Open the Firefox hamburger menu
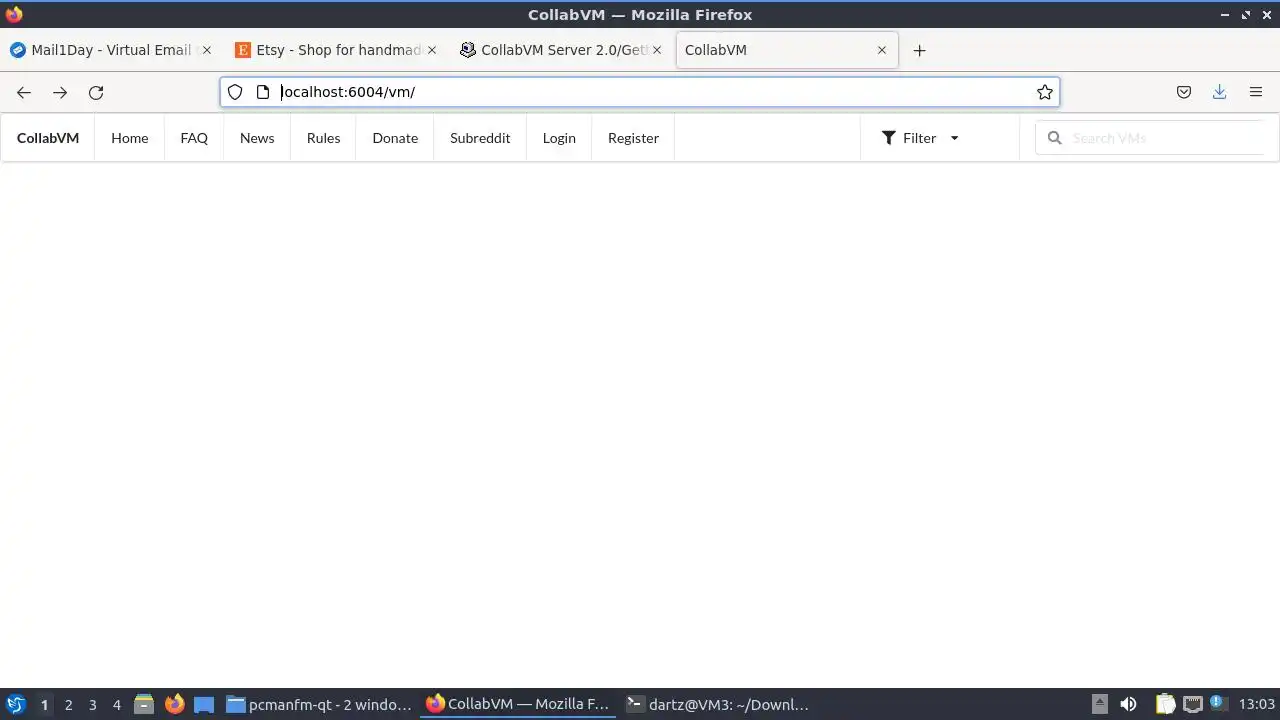Screen dimensions: 1280x720 point(1256,92)
